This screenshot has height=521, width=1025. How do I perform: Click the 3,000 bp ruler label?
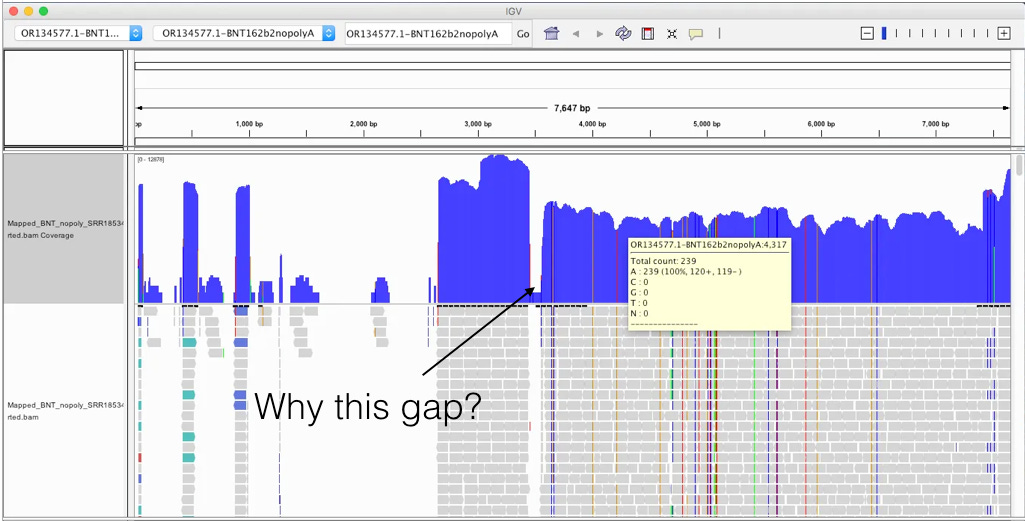[477, 124]
